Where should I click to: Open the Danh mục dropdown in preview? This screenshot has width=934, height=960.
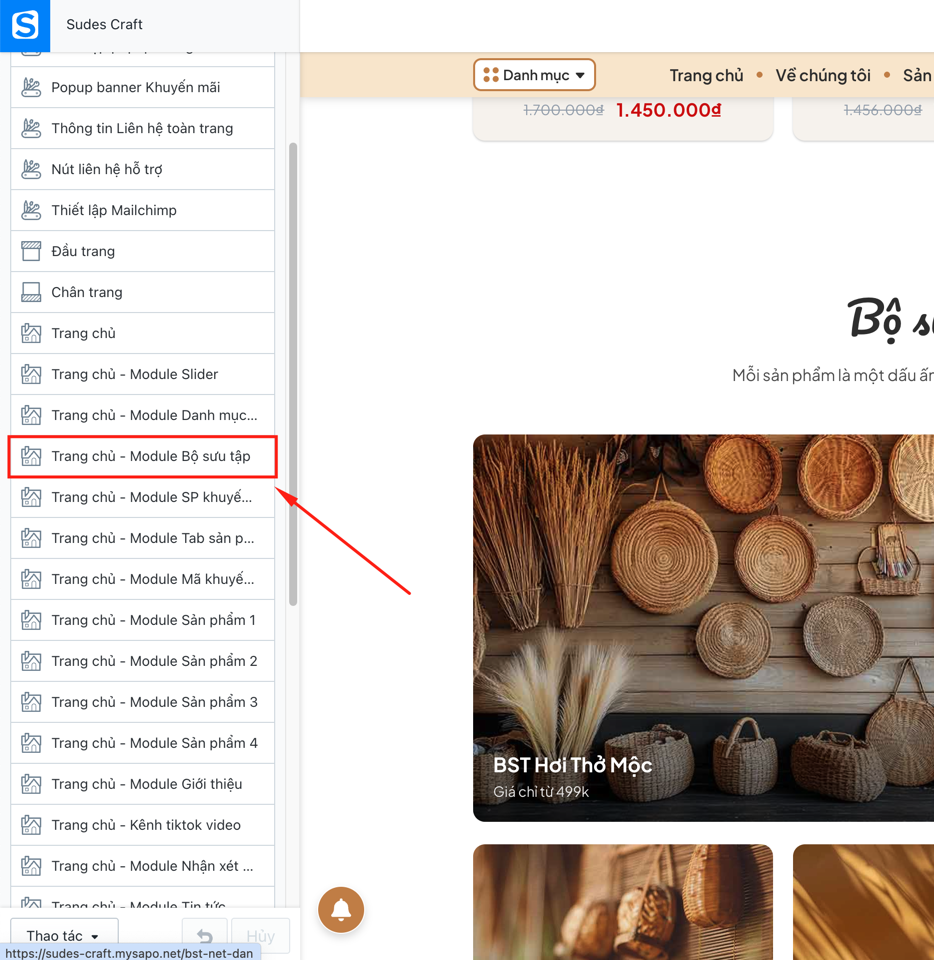pyautogui.click(x=534, y=75)
